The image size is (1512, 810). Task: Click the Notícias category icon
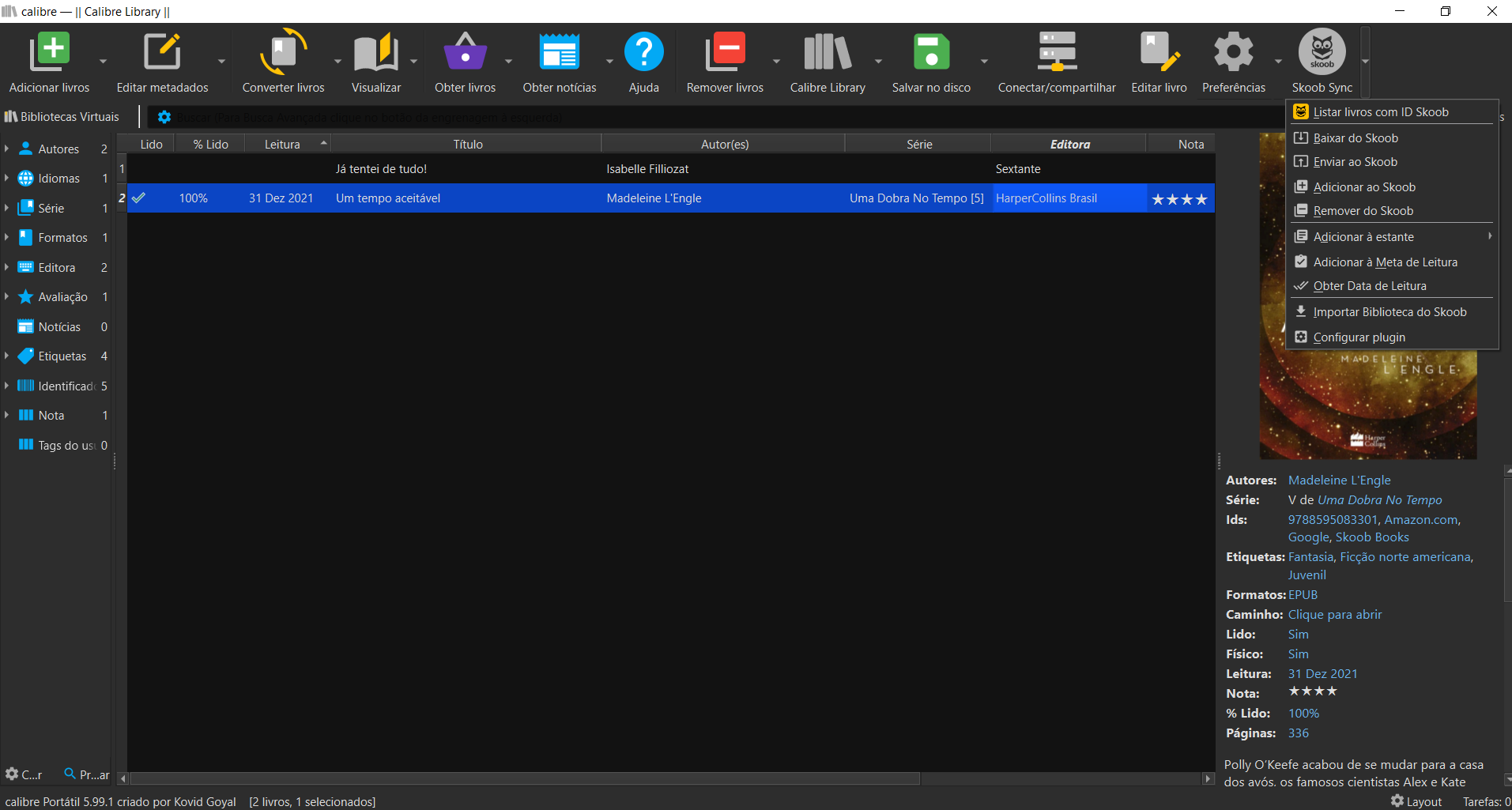(26, 326)
